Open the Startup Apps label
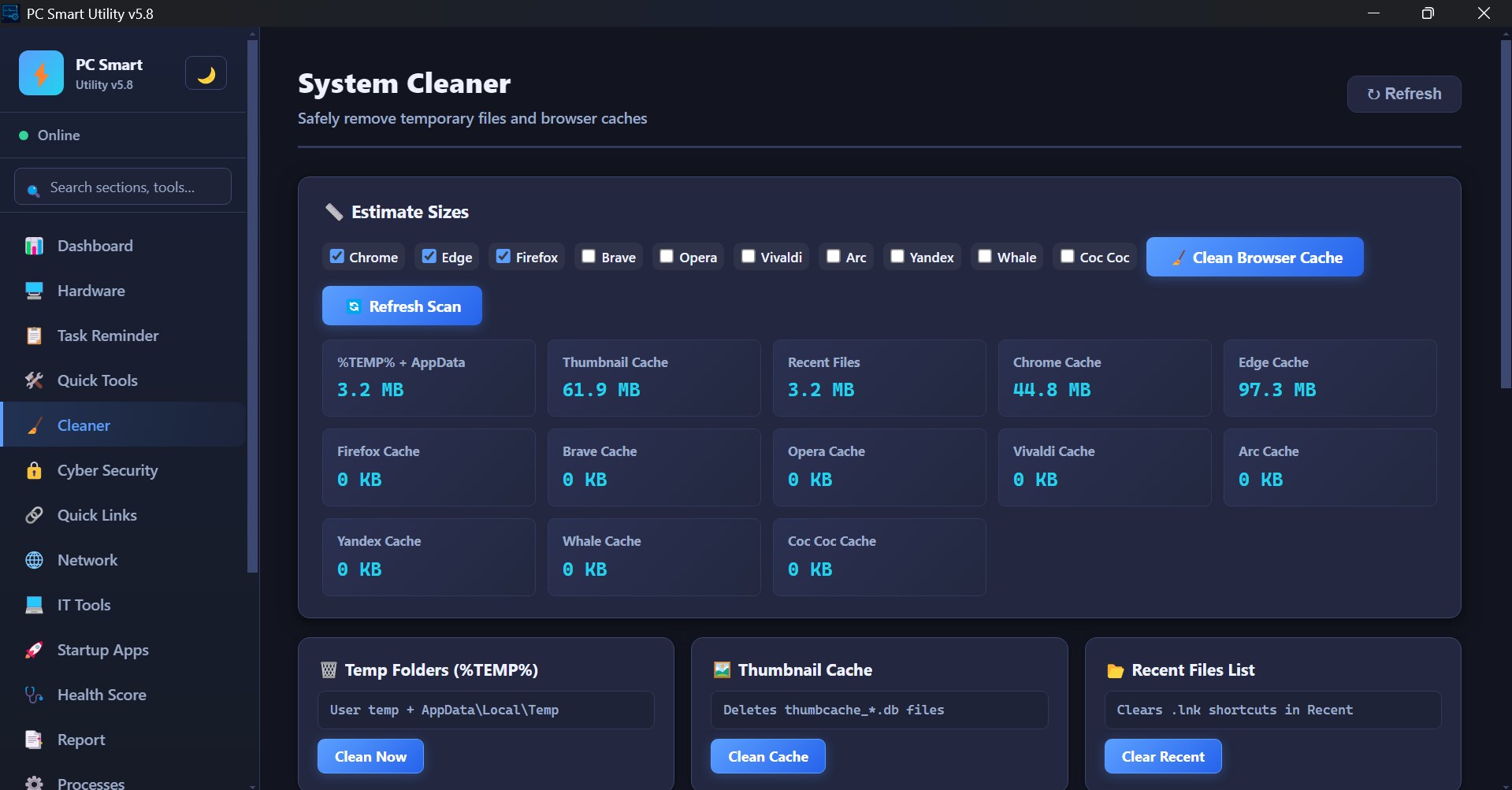1512x790 pixels. [x=103, y=650]
